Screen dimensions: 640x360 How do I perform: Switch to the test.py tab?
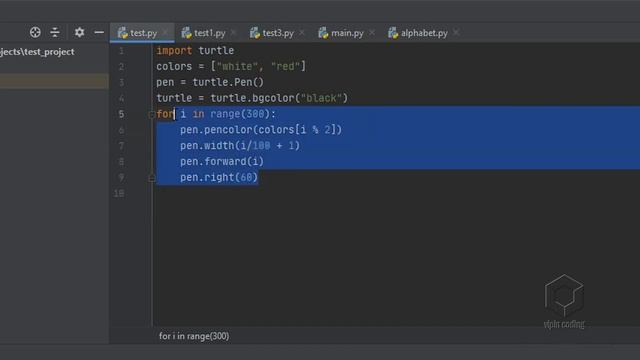[143, 33]
